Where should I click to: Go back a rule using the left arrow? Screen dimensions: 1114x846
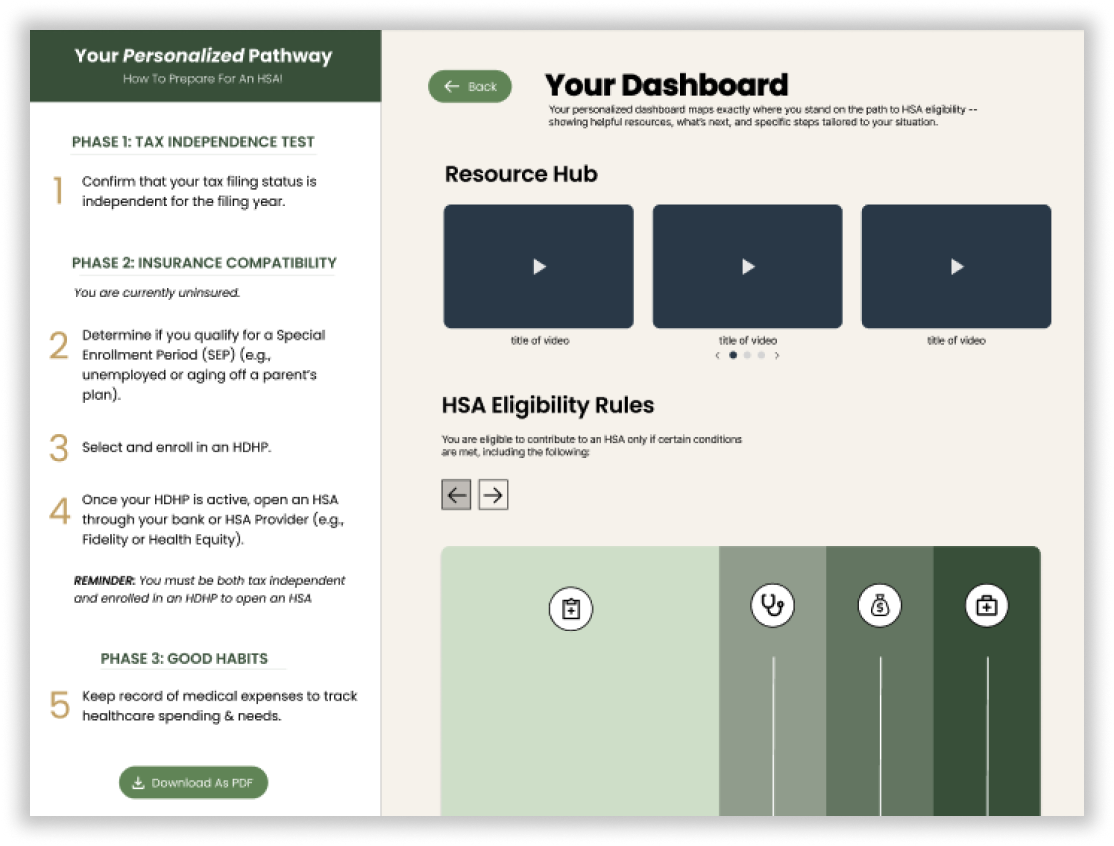[x=455, y=494]
